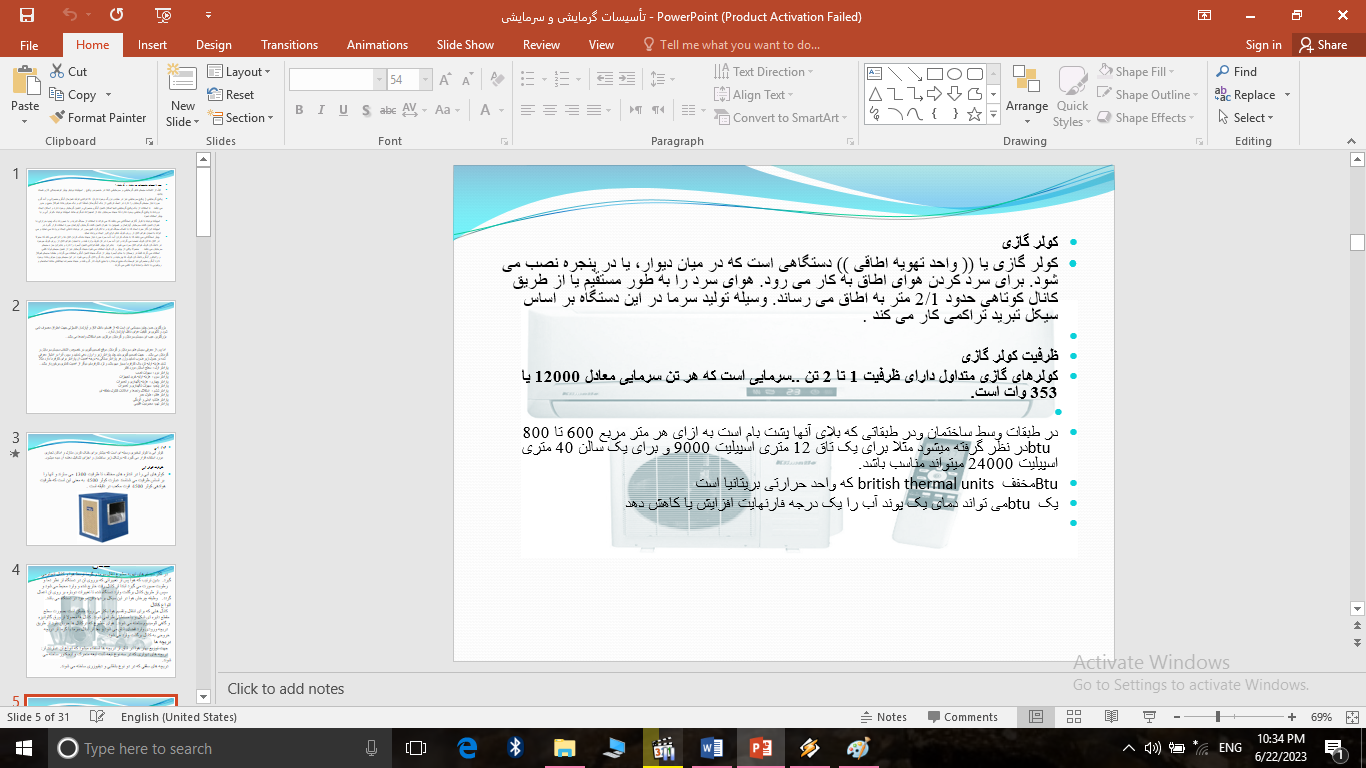Select the Format Painter tool
Screen dimensions: 1366x768
pyautogui.click(x=98, y=117)
